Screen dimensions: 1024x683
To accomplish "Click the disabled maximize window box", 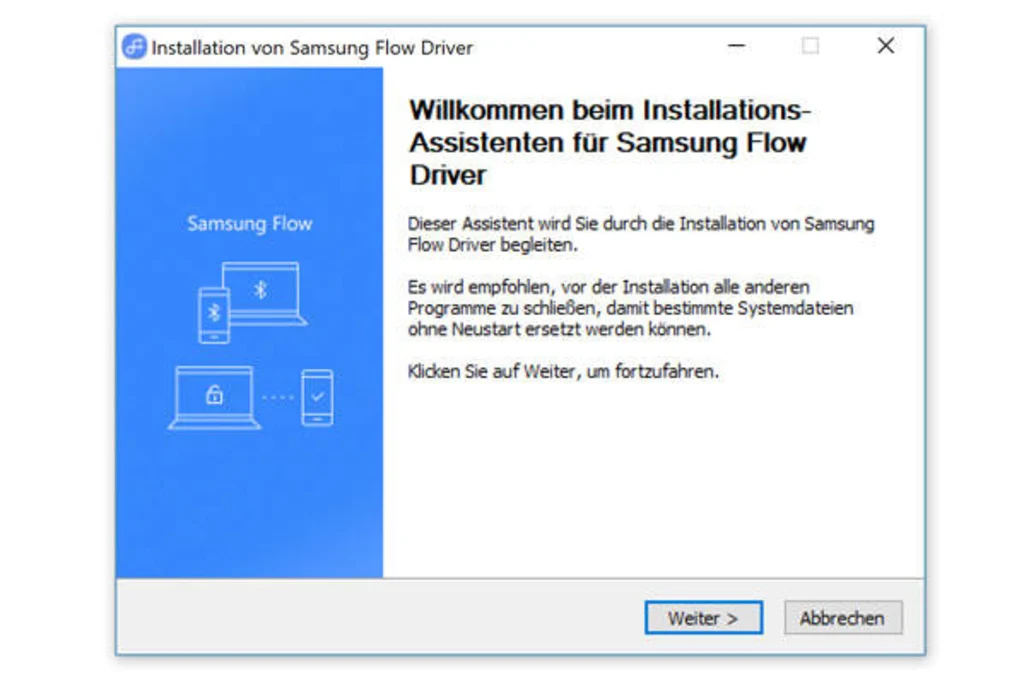I will [810, 46].
